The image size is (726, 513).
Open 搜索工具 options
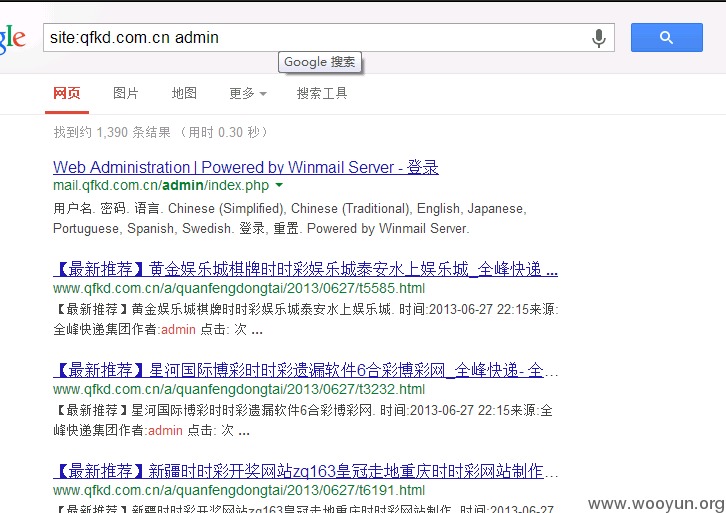coord(322,94)
